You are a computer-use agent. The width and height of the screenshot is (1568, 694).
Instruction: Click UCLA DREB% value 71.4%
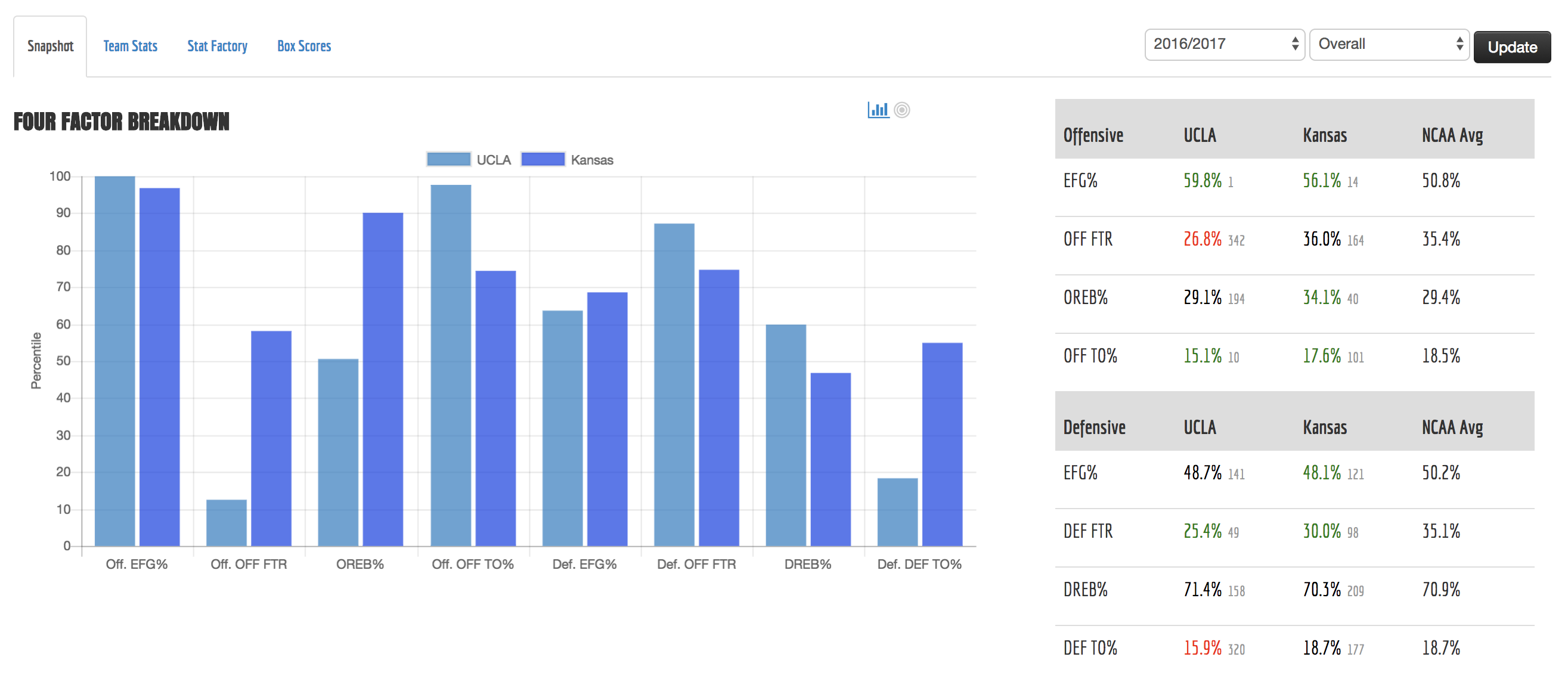1202,590
